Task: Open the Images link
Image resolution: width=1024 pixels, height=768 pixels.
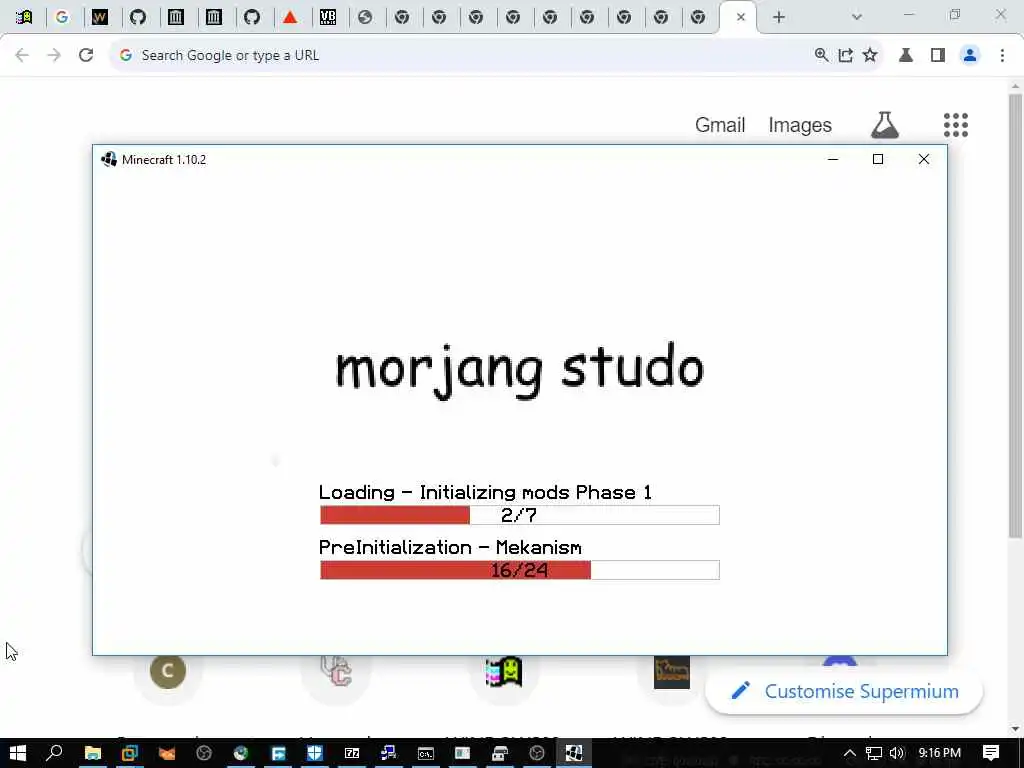Action: click(800, 125)
